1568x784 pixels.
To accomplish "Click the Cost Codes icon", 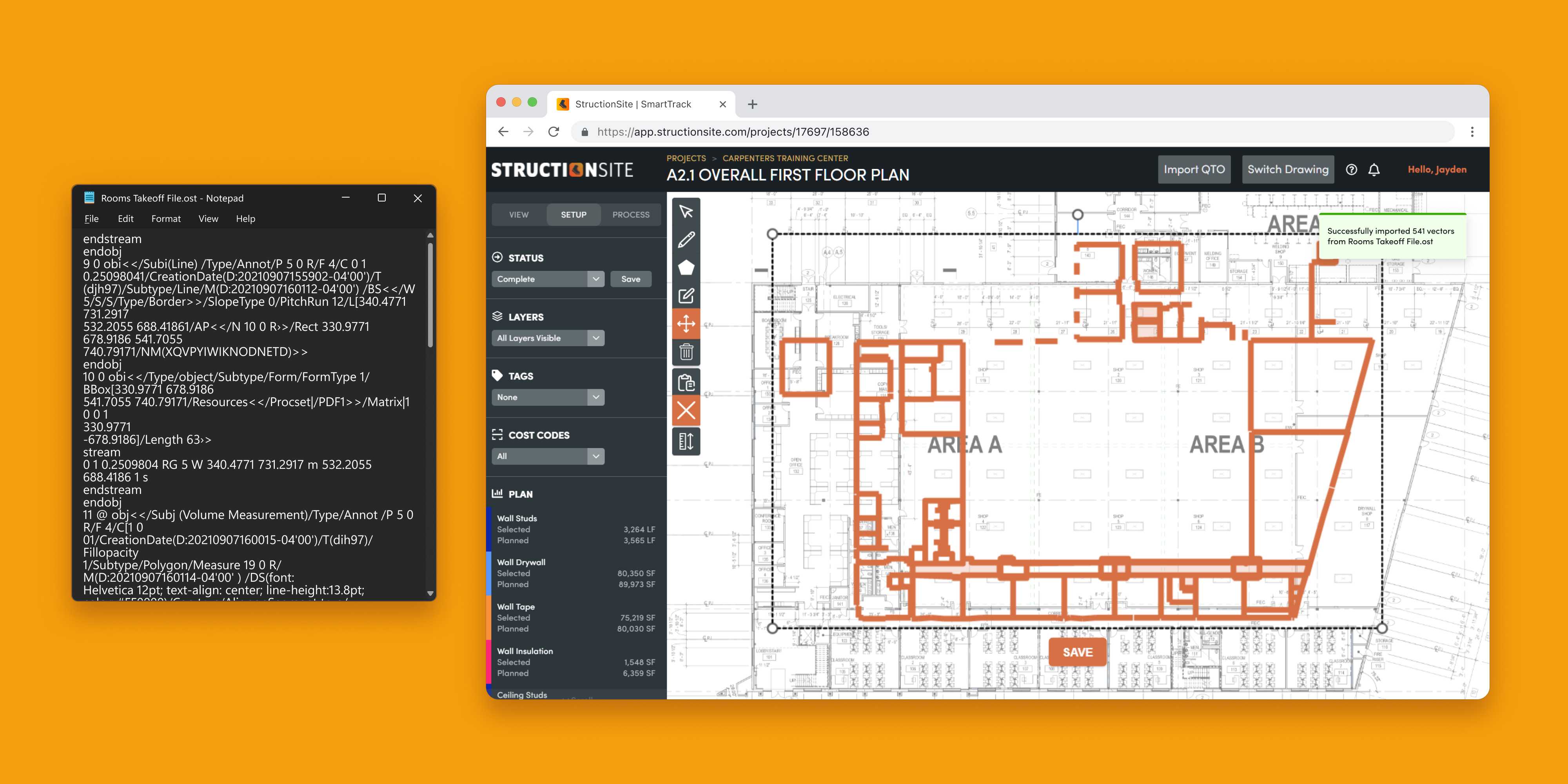I will point(497,435).
